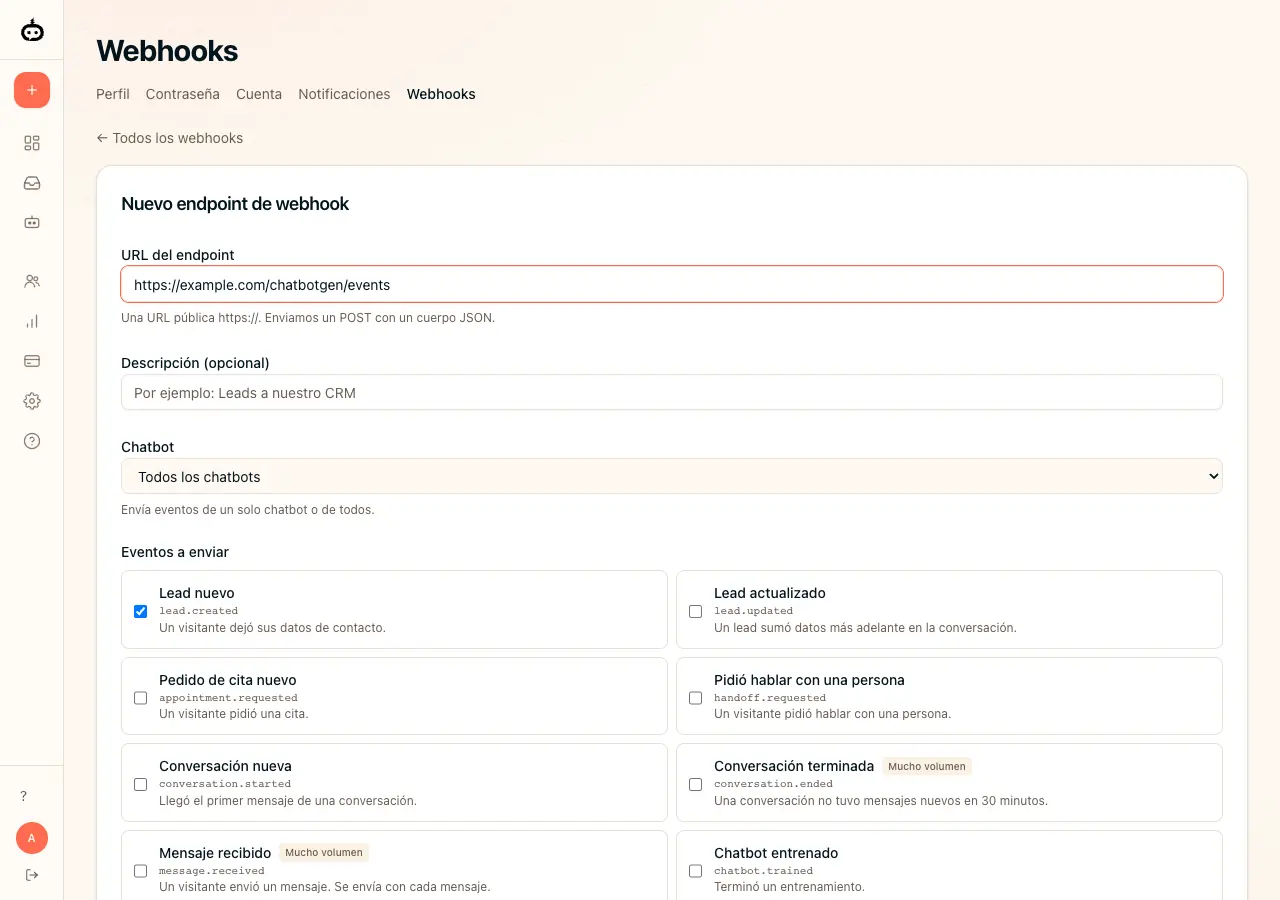Click the small question mark near bottom
The height and width of the screenshot is (900, 1280).
click(x=24, y=796)
